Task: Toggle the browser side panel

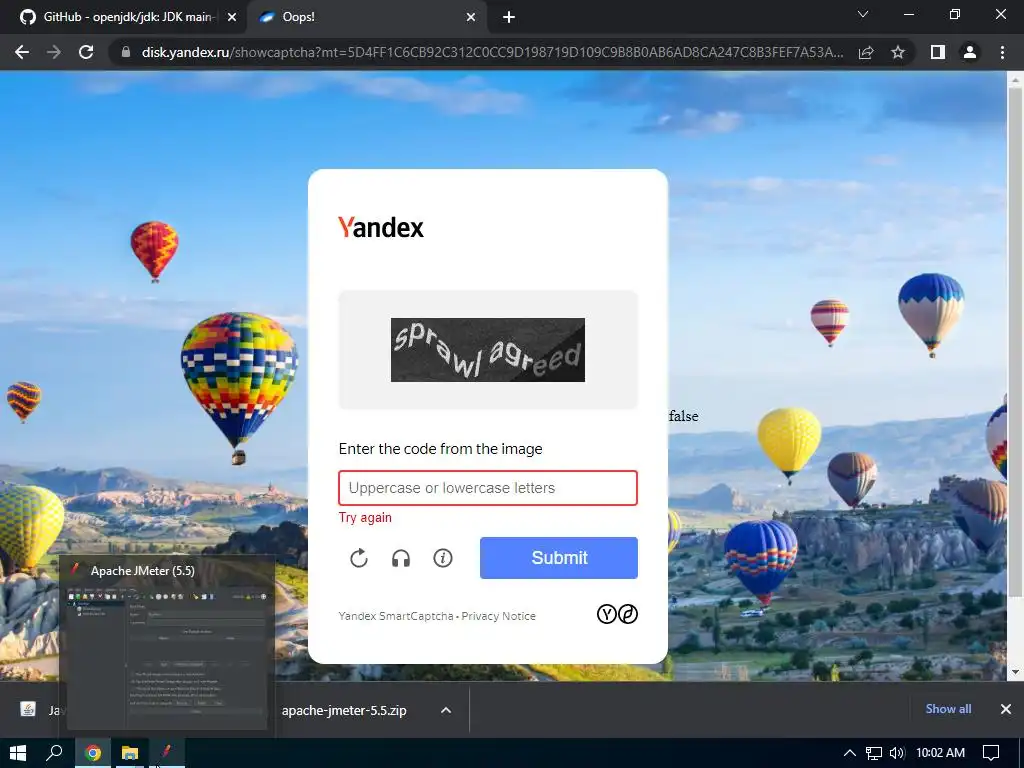Action: (938, 52)
